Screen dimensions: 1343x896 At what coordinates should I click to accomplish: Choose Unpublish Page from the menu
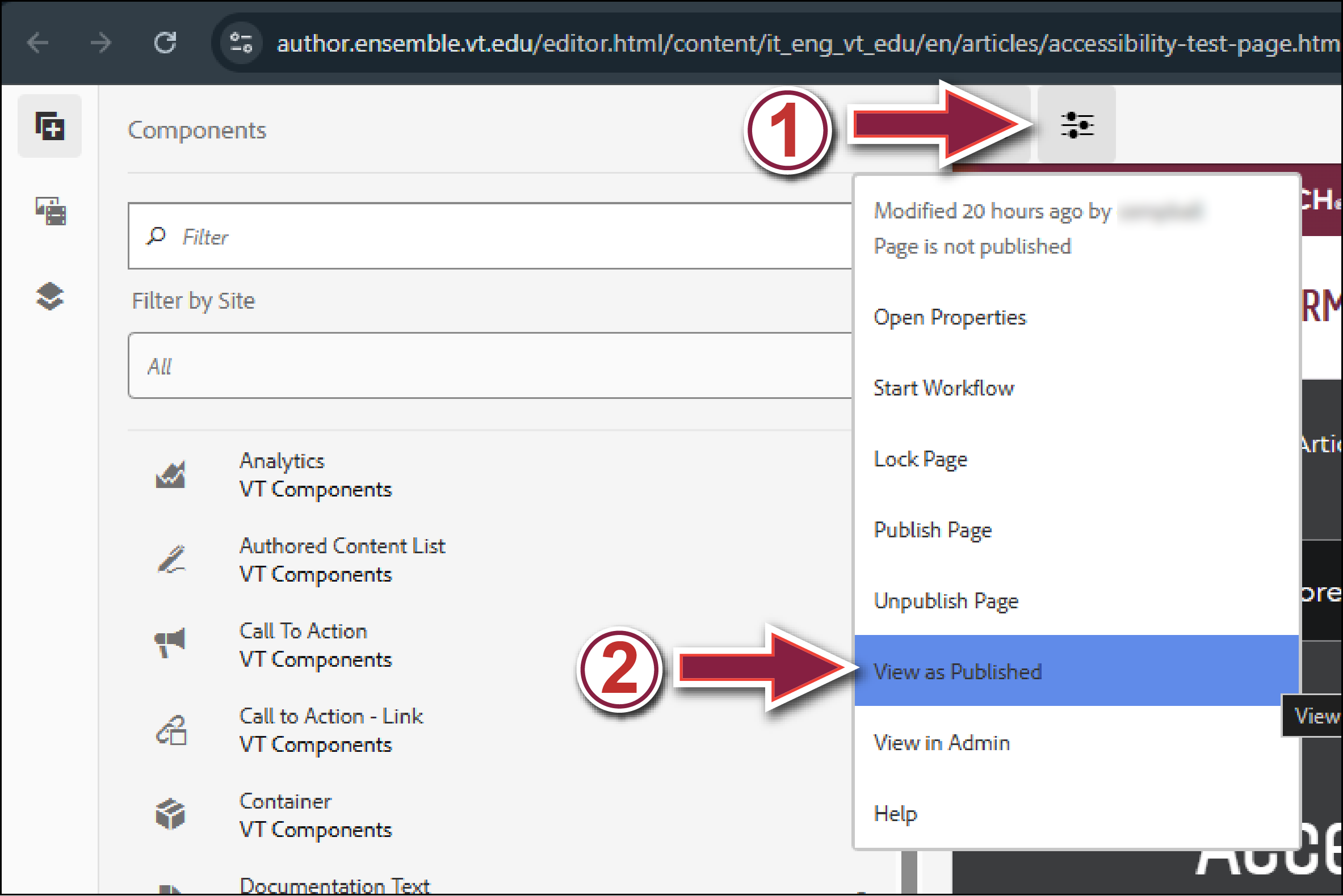click(1077, 601)
